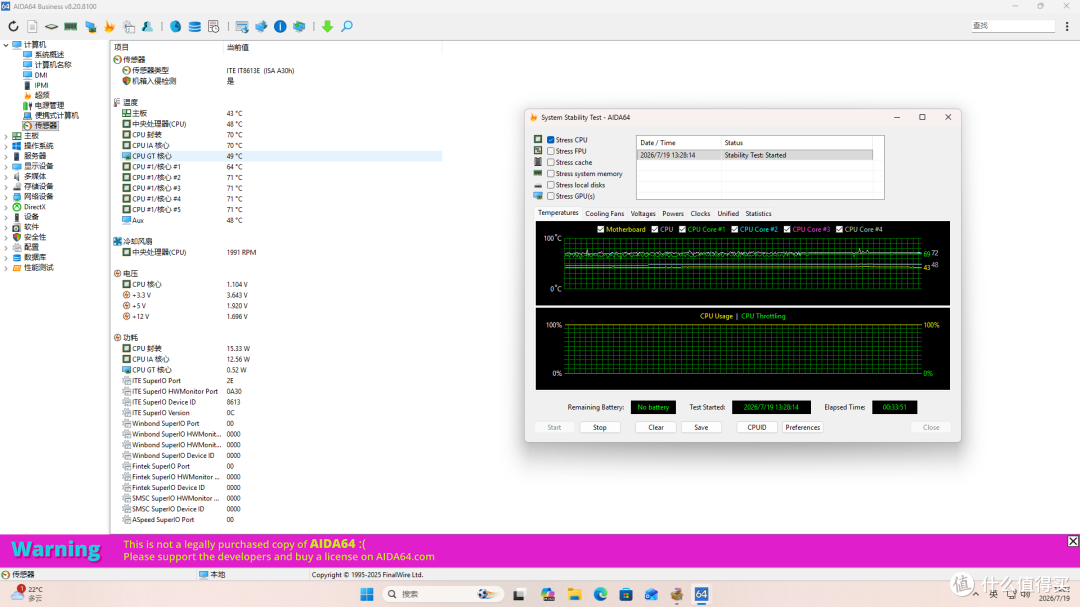The height and width of the screenshot is (607, 1080).
Task: Open the Report page icon in toolbar
Action: tap(32, 26)
